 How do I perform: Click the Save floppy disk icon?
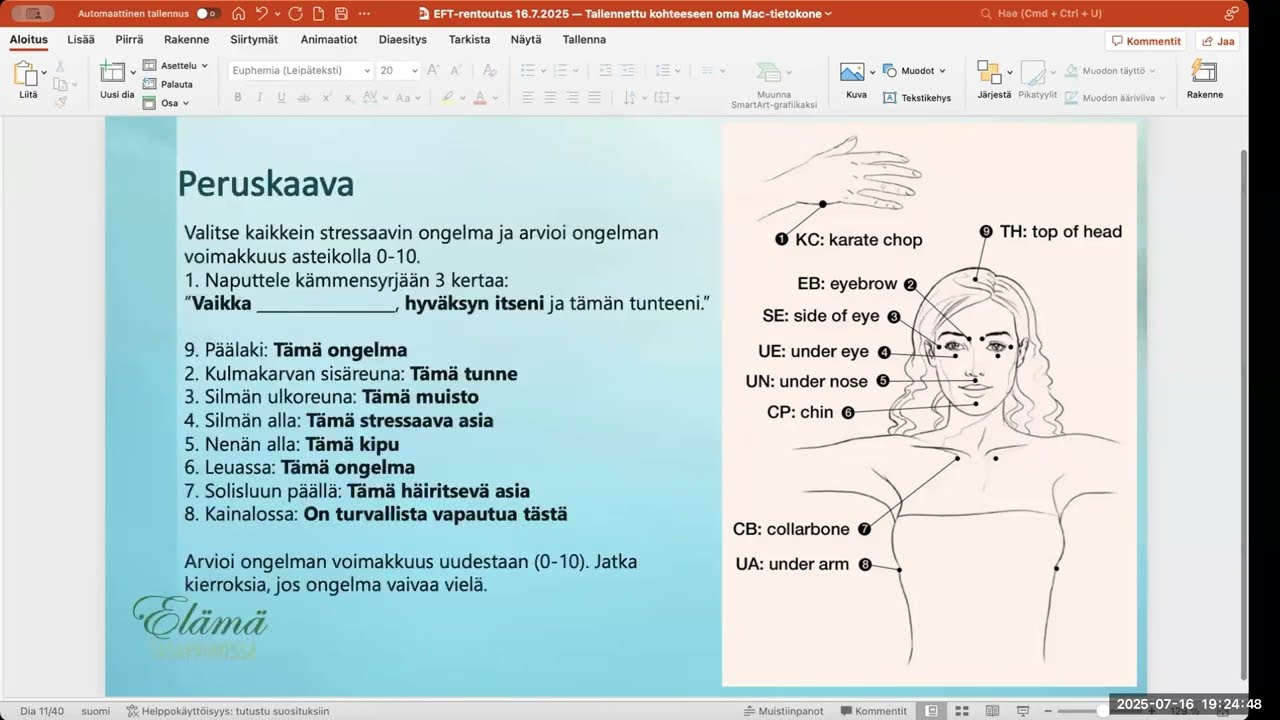click(x=341, y=13)
